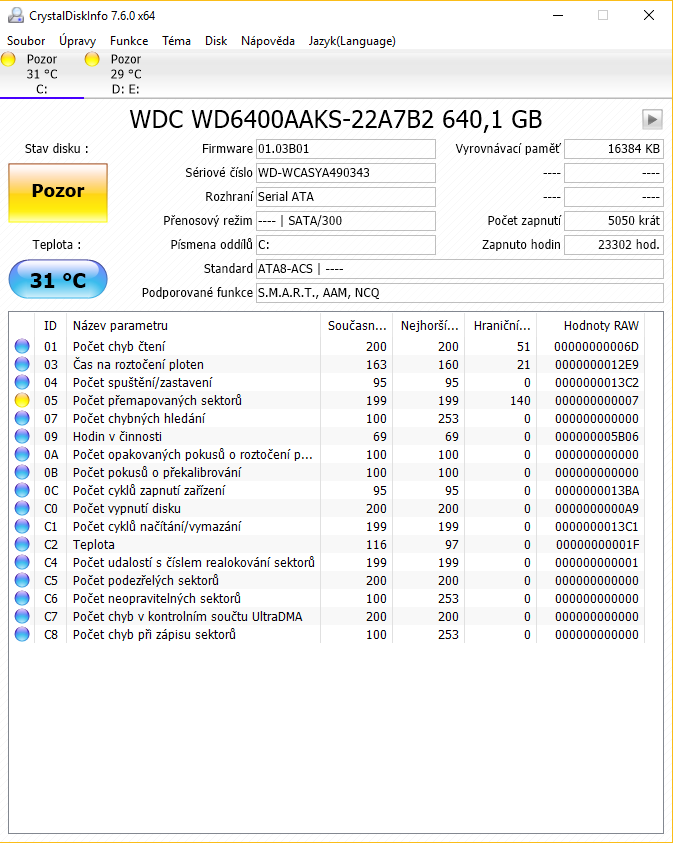Click the blue status dot for attribute C2
The width and height of the screenshot is (673, 843).
point(22,545)
